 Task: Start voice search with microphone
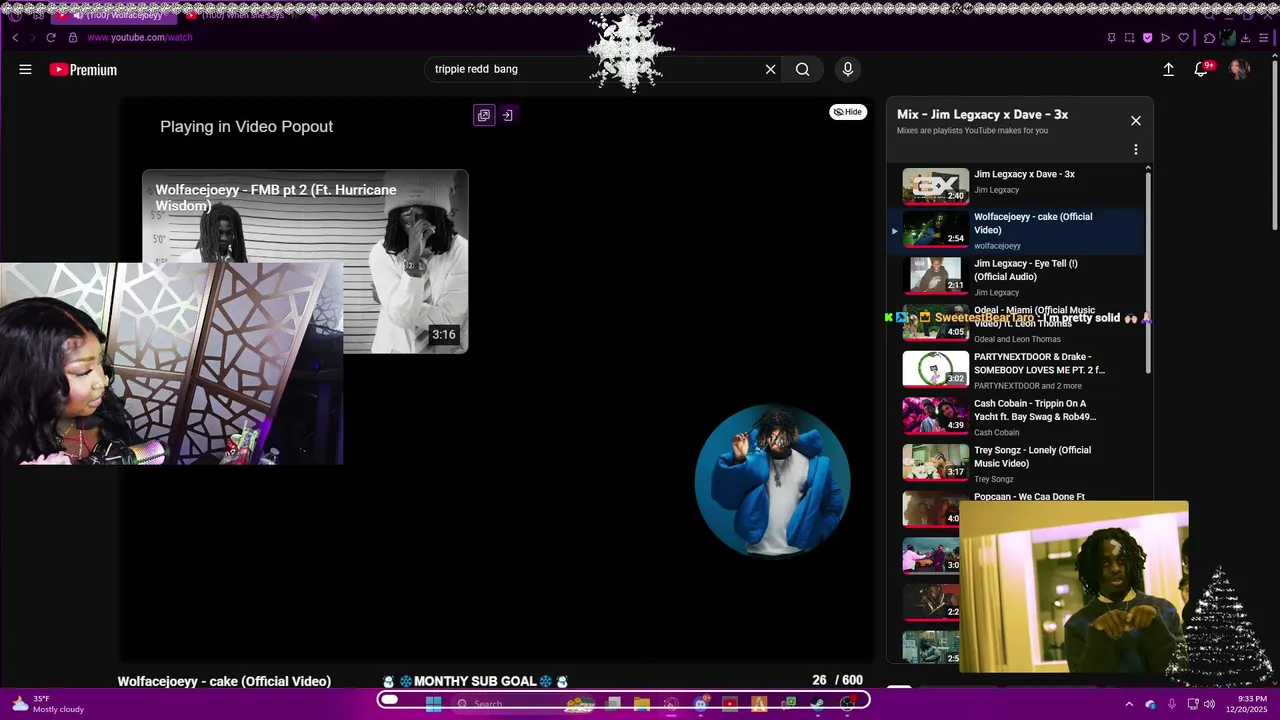[847, 69]
